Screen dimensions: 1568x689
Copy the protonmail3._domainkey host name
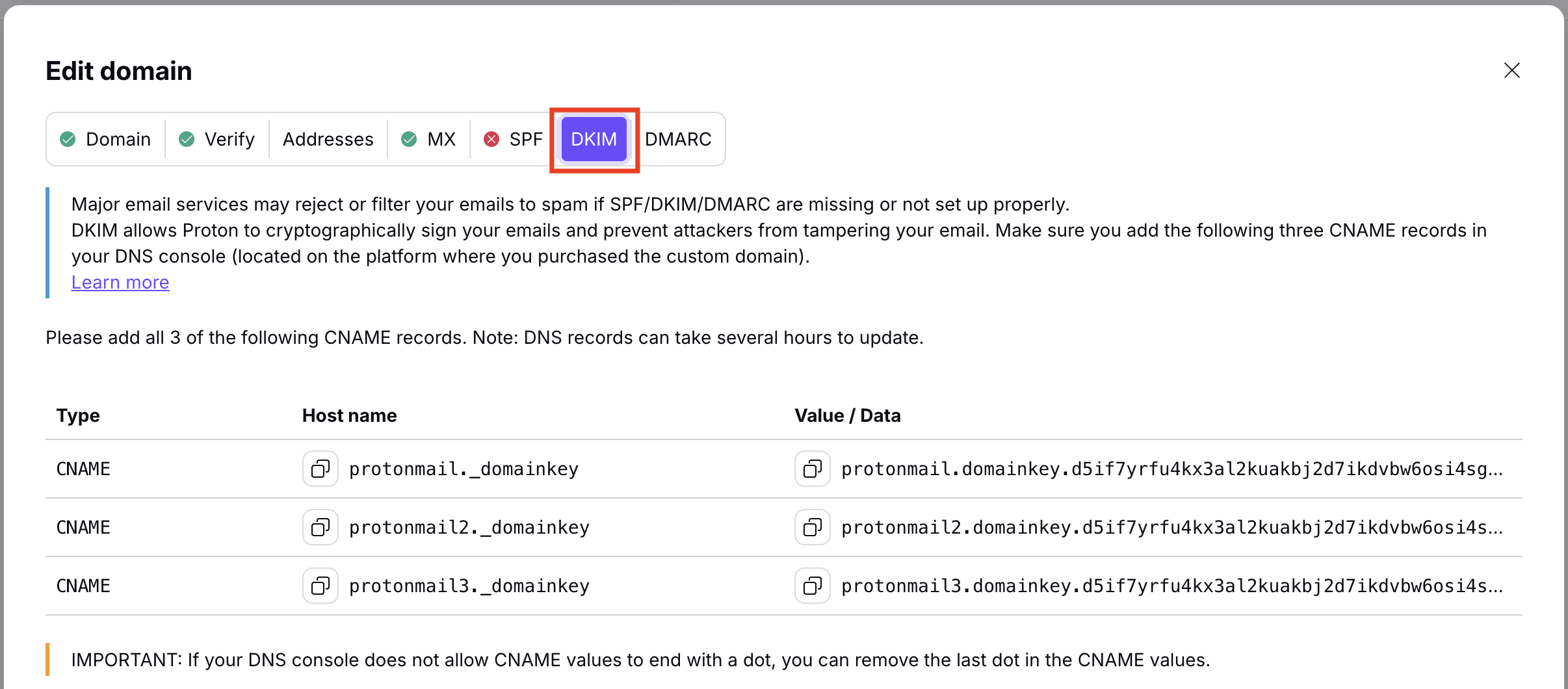tap(320, 585)
